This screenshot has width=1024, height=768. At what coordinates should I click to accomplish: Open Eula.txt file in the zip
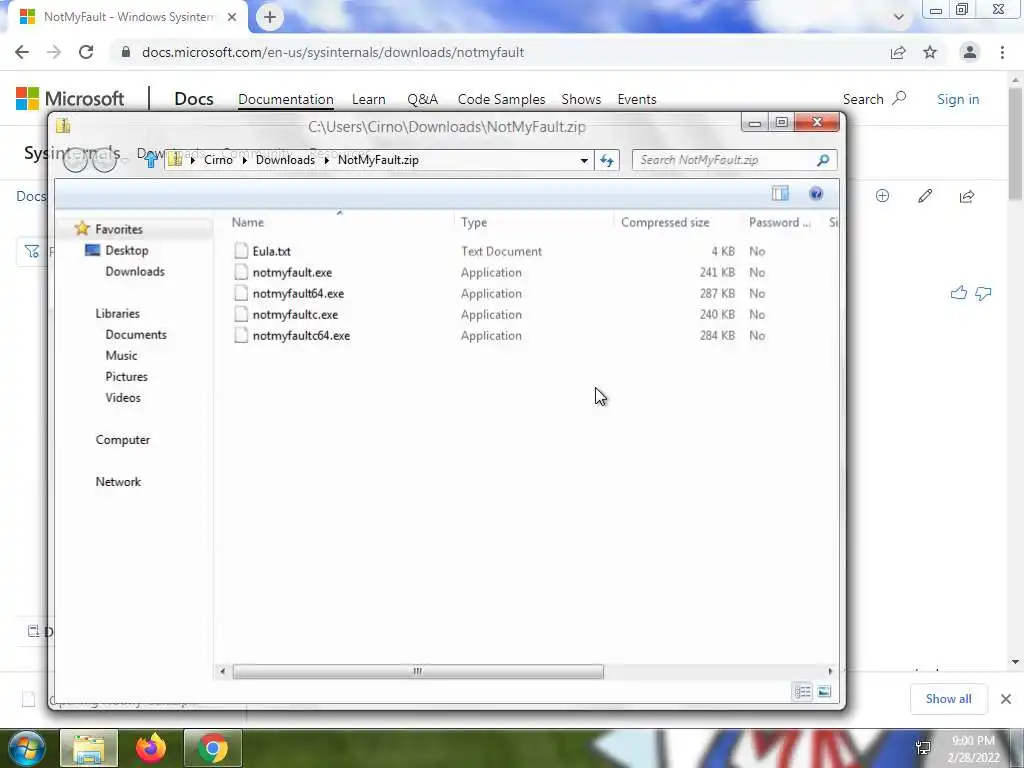coord(272,251)
